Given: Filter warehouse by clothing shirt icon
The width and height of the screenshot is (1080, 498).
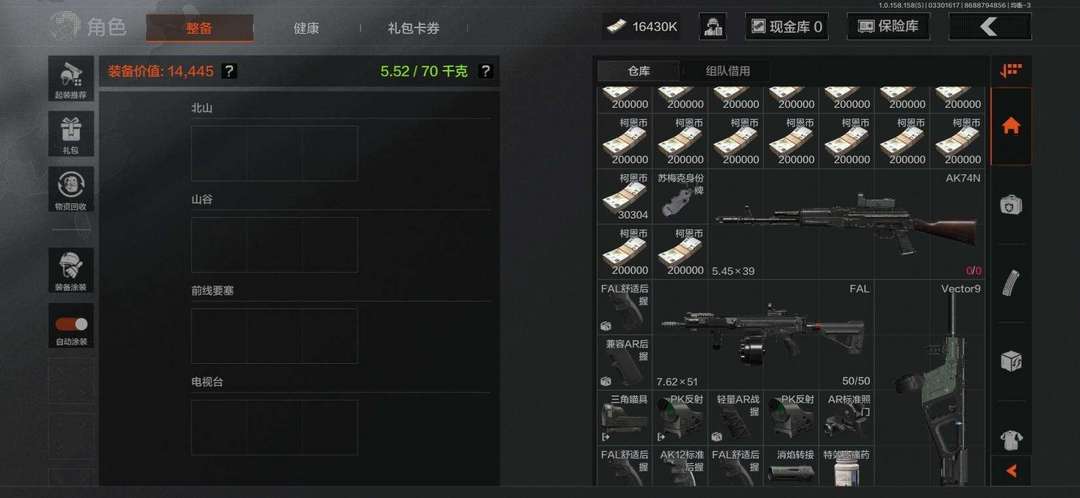Looking at the screenshot, I should [x=1010, y=439].
